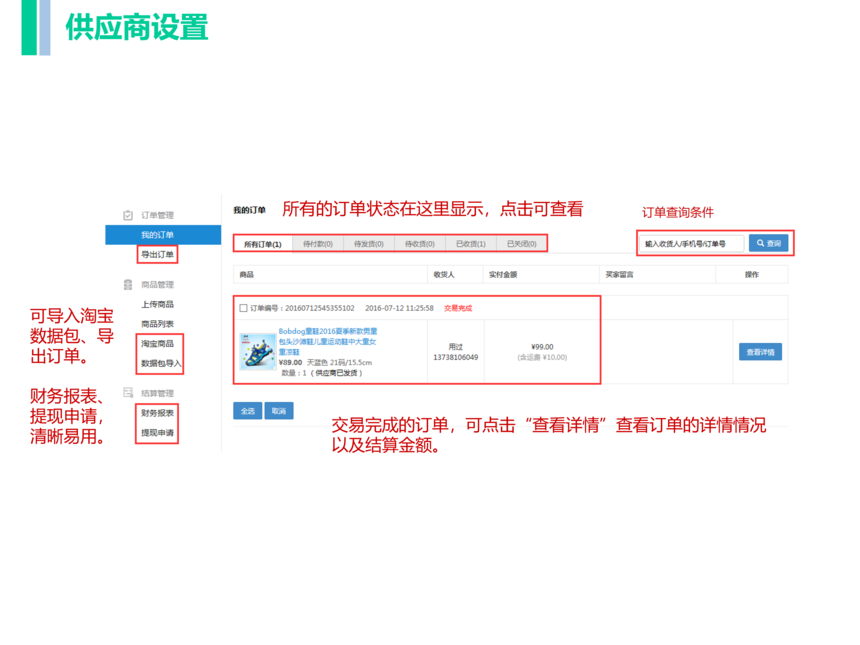Image resolution: width=860 pixels, height=645 pixels.
Task: Click the order search input field
Action: coord(693,243)
